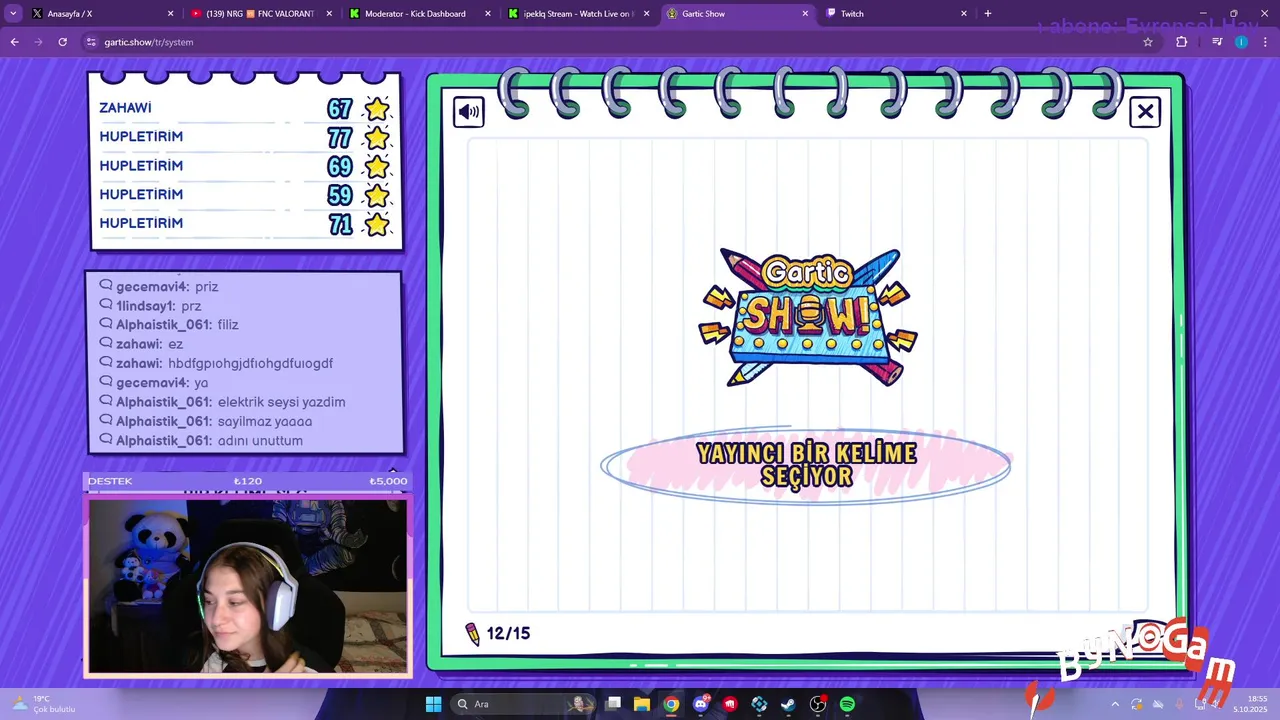Image resolution: width=1280 pixels, height=720 pixels.
Task: Open the tab search dropdown arrow
Action: click(x=13, y=14)
